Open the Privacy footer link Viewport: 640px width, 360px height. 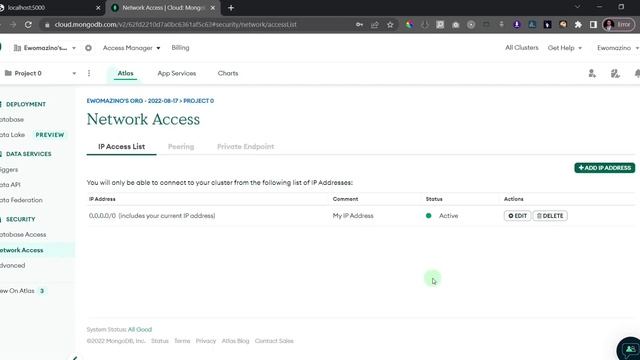(x=206, y=341)
